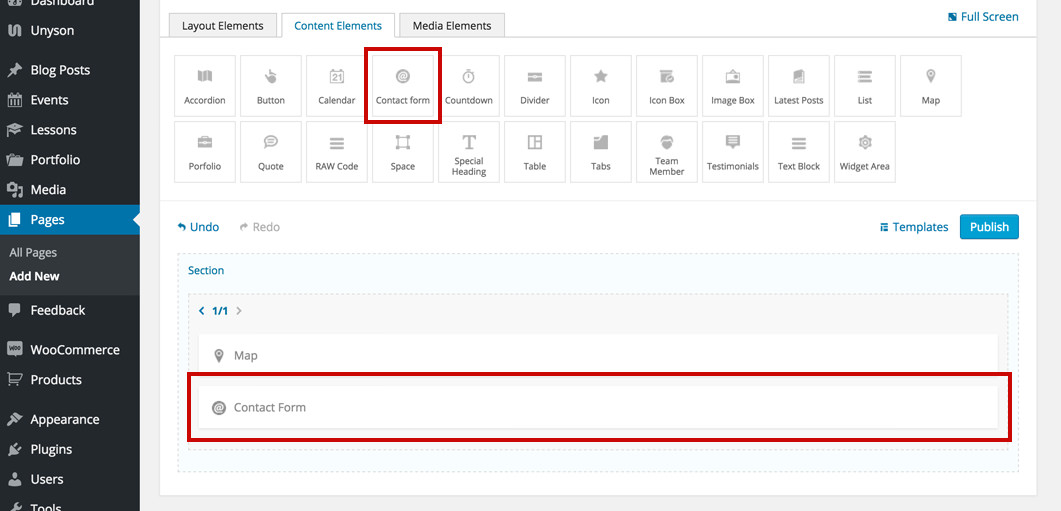Enter Full Screen builder mode
Screen dimensions: 1061x511
click(983, 17)
